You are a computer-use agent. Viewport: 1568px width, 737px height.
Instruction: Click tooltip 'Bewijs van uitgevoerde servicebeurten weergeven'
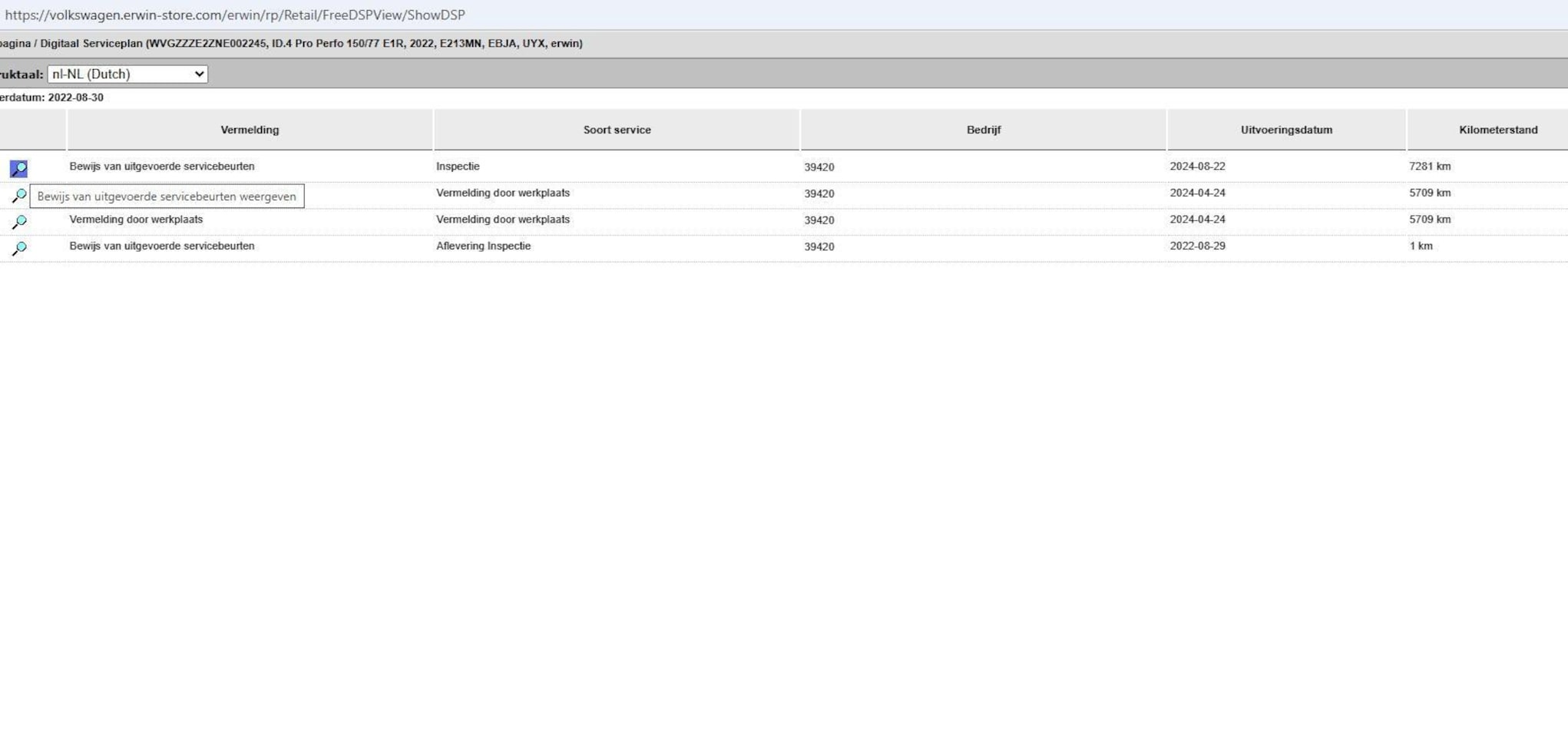(167, 197)
